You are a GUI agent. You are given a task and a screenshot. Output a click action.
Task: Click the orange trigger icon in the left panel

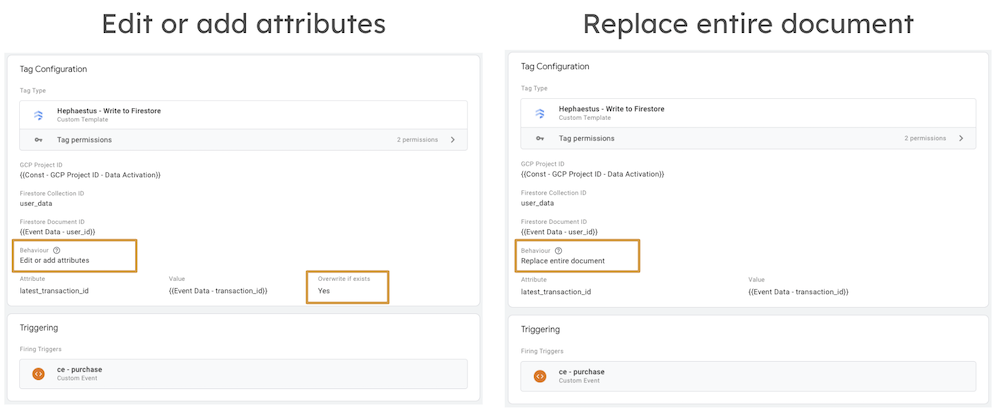[x=38, y=374]
